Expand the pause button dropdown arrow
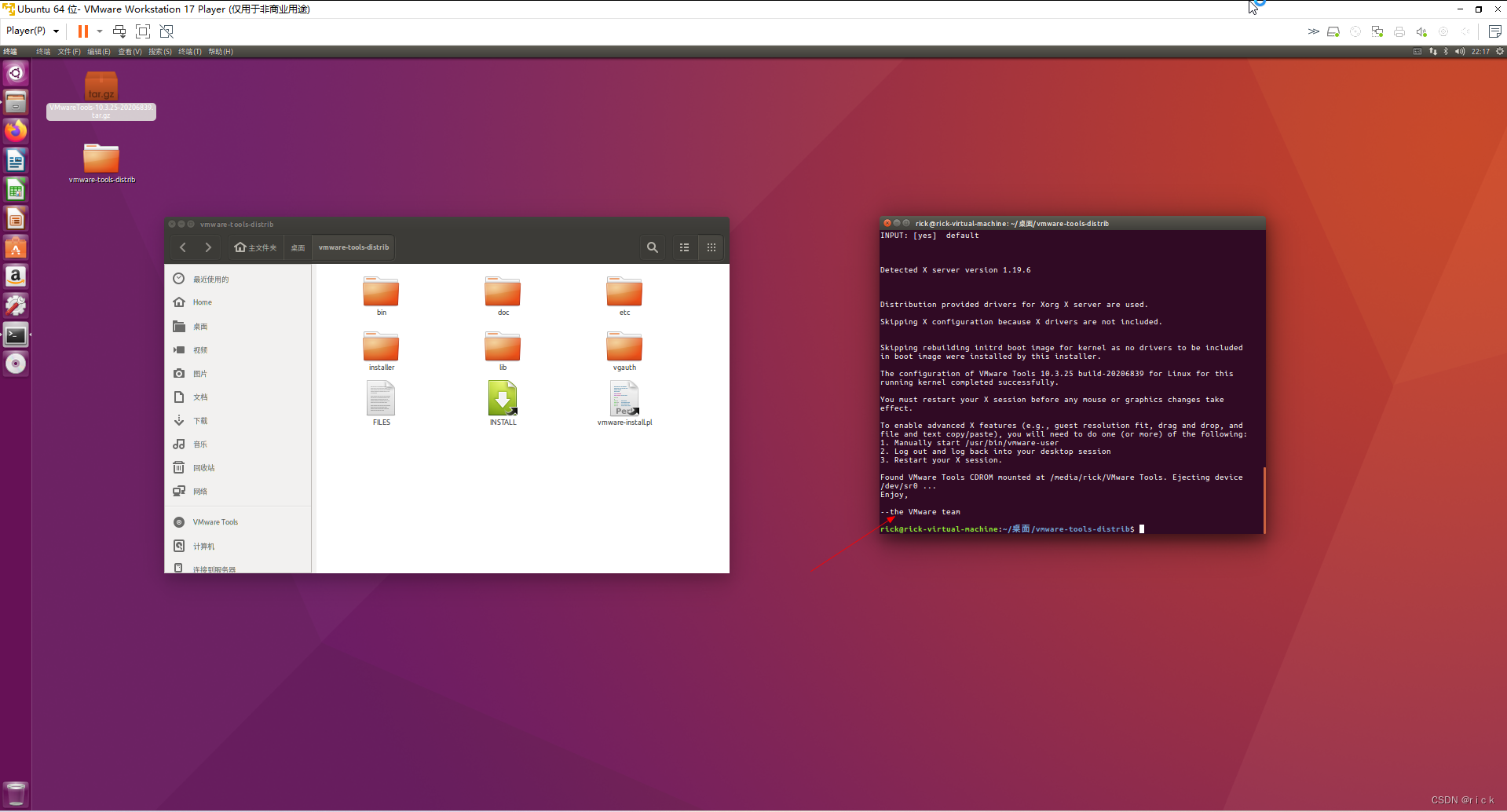The image size is (1507, 812). (x=99, y=31)
